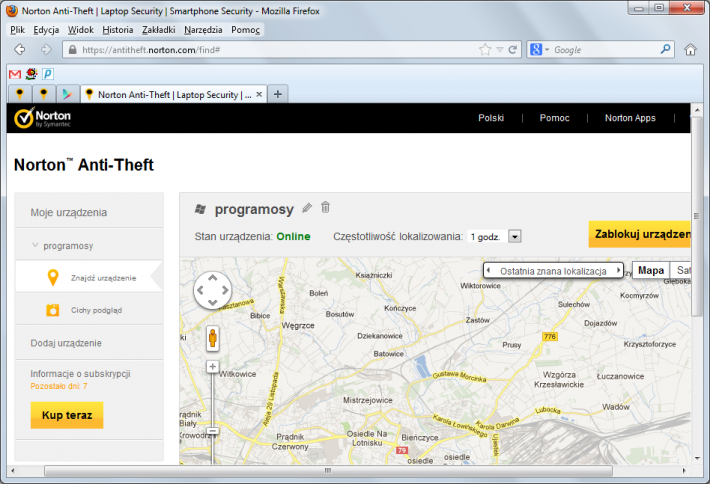Switch to the Play Store pinned tab
Screen dimensions: 710x484
(67, 94)
